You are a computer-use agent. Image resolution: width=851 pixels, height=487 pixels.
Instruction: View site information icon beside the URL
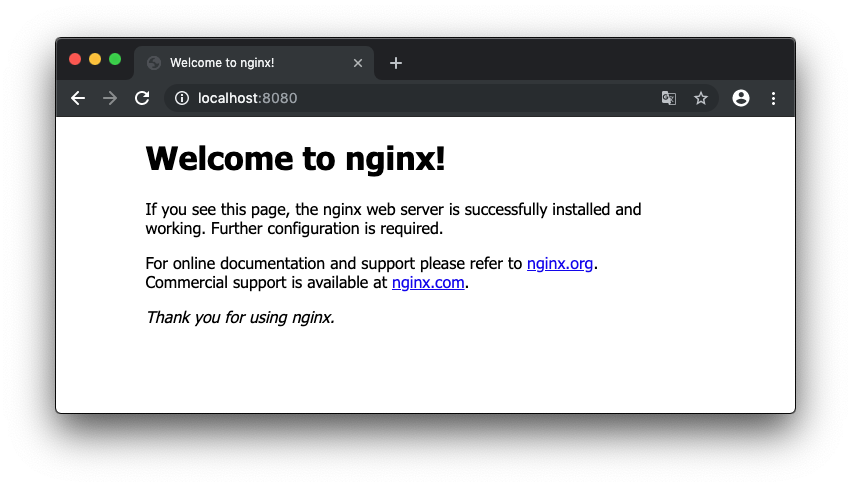[182, 98]
